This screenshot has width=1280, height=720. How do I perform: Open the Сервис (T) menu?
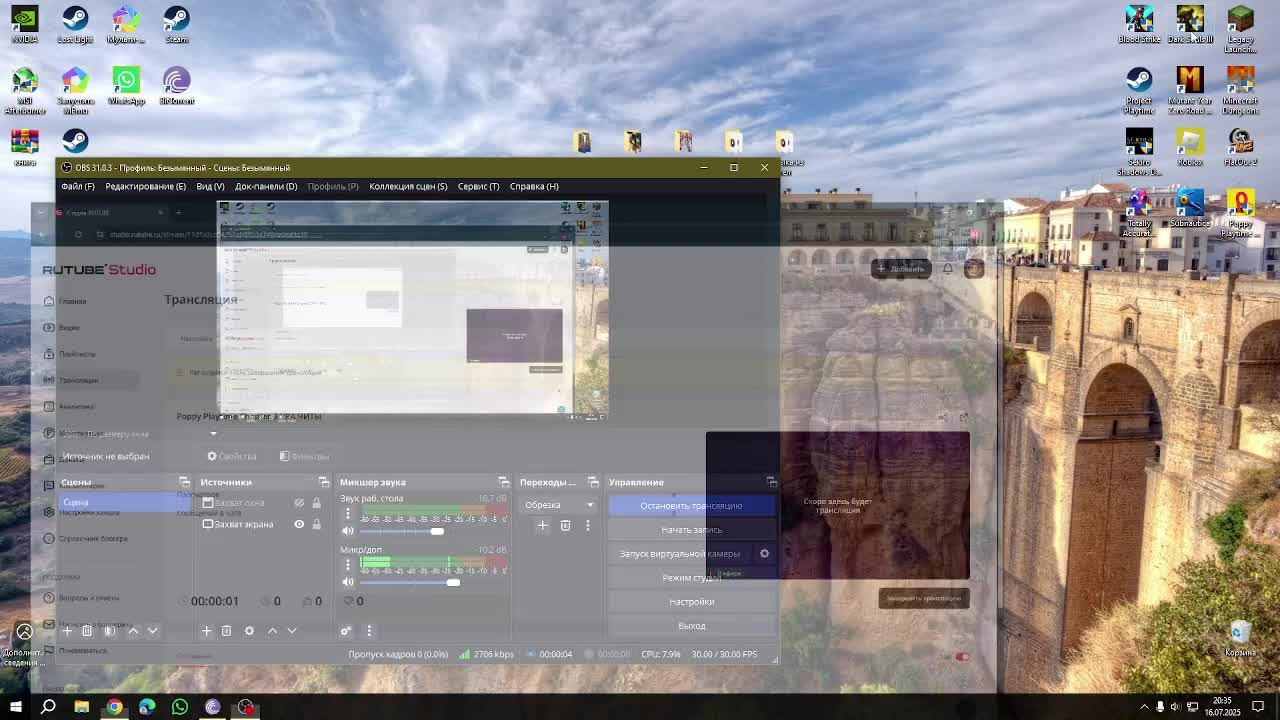[478, 186]
